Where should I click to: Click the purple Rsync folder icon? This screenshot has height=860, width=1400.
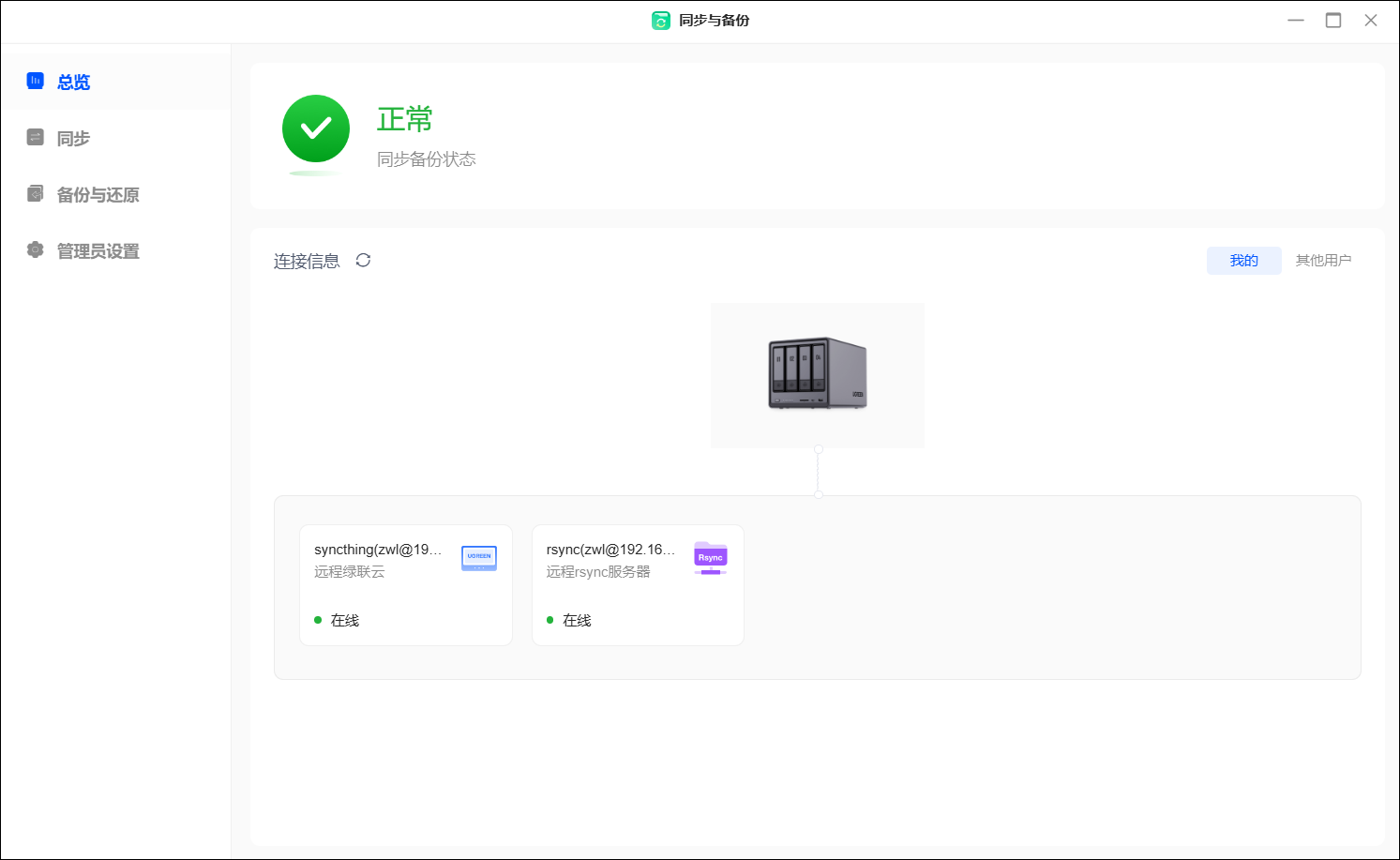tap(711, 558)
